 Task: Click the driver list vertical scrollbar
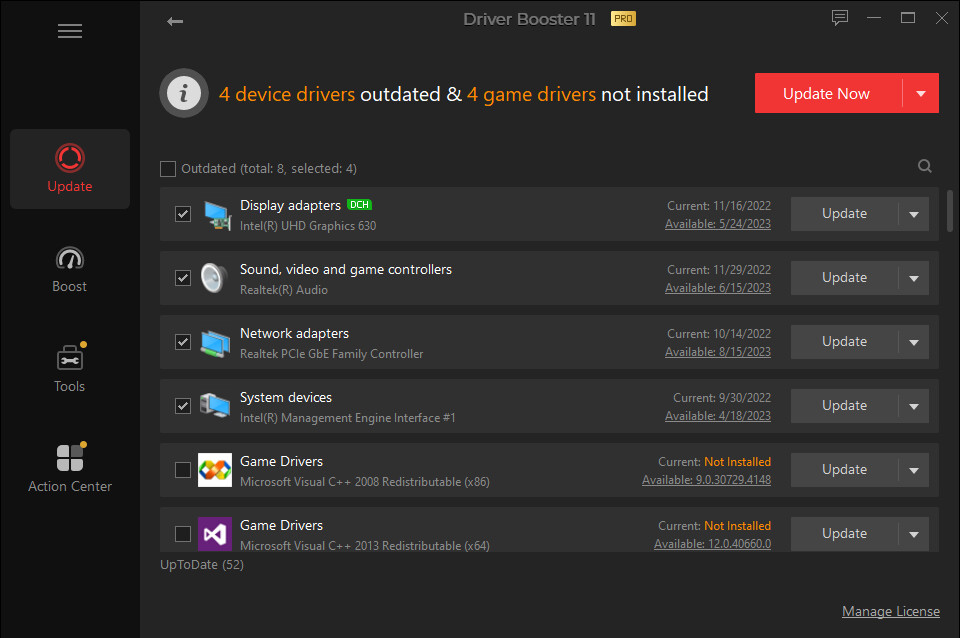[x=949, y=211]
